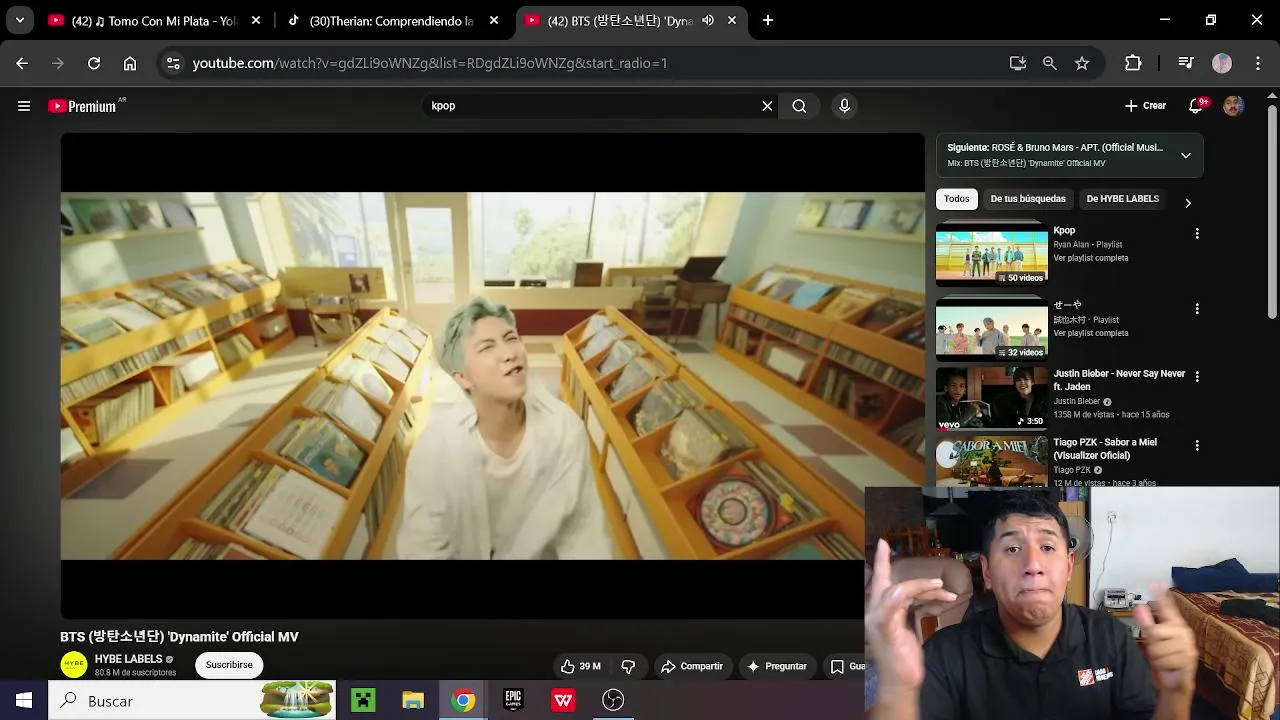Open the 32 videos playlist thumbnail
The height and width of the screenshot is (720, 1280).
coord(992,330)
